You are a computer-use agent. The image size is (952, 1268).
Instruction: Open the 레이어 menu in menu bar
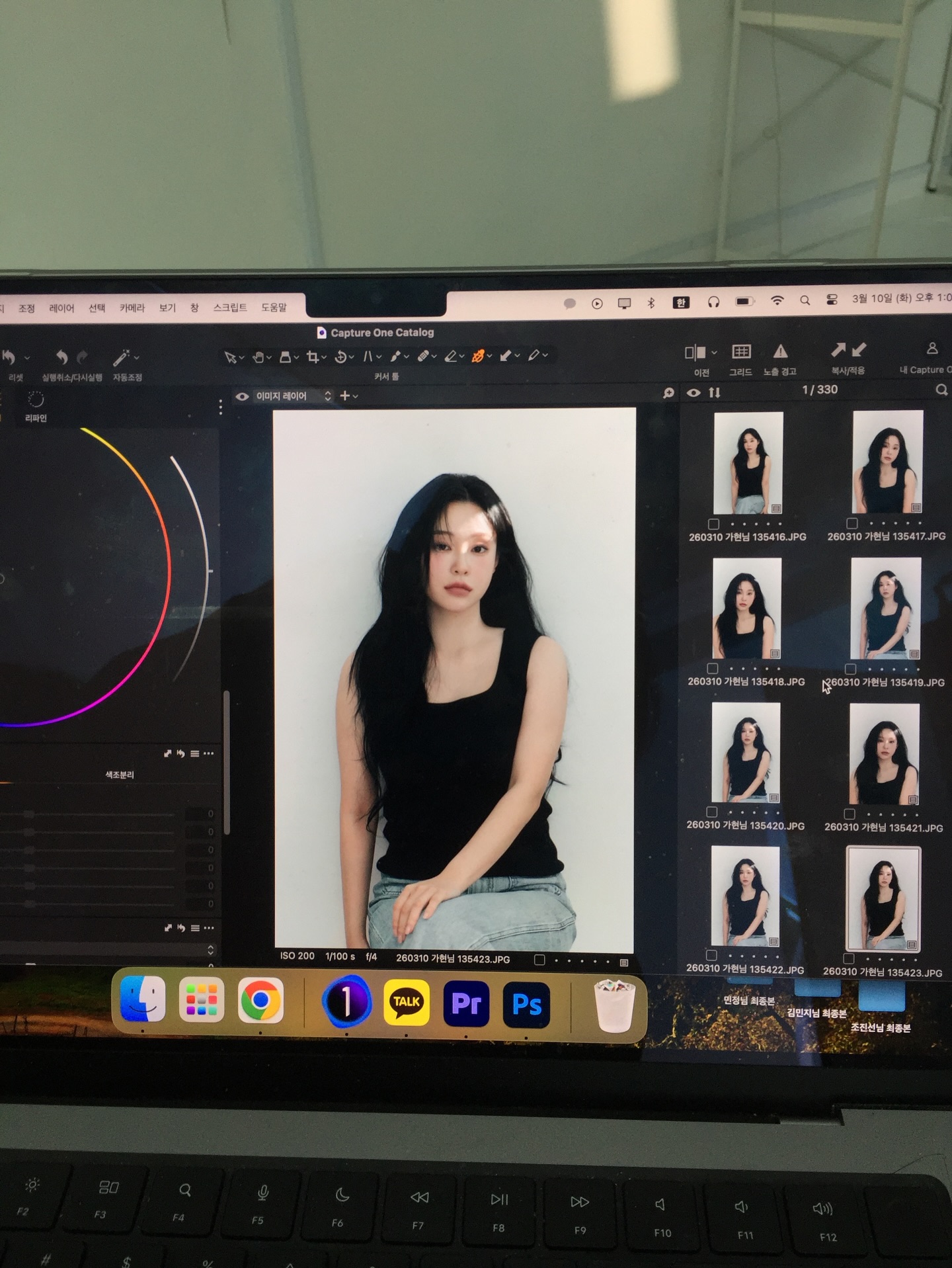(x=61, y=308)
